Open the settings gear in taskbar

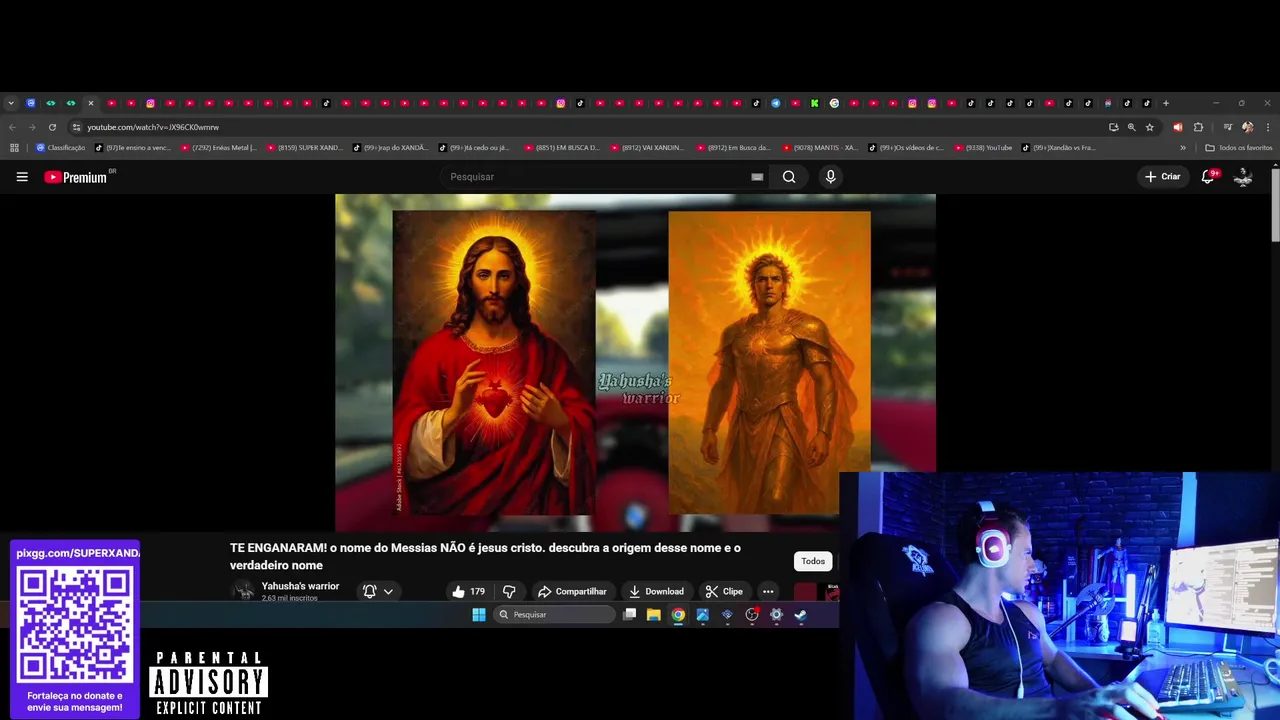[x=776, y=615]
